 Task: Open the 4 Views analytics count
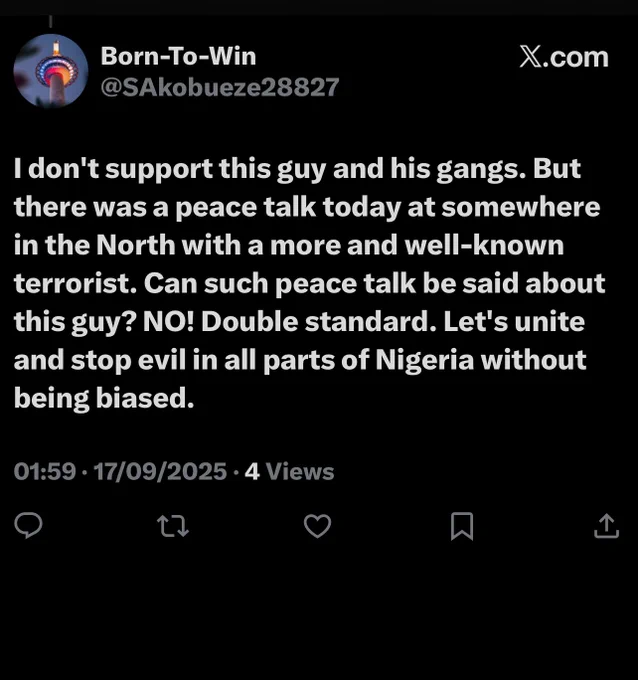tap(289, 471)
